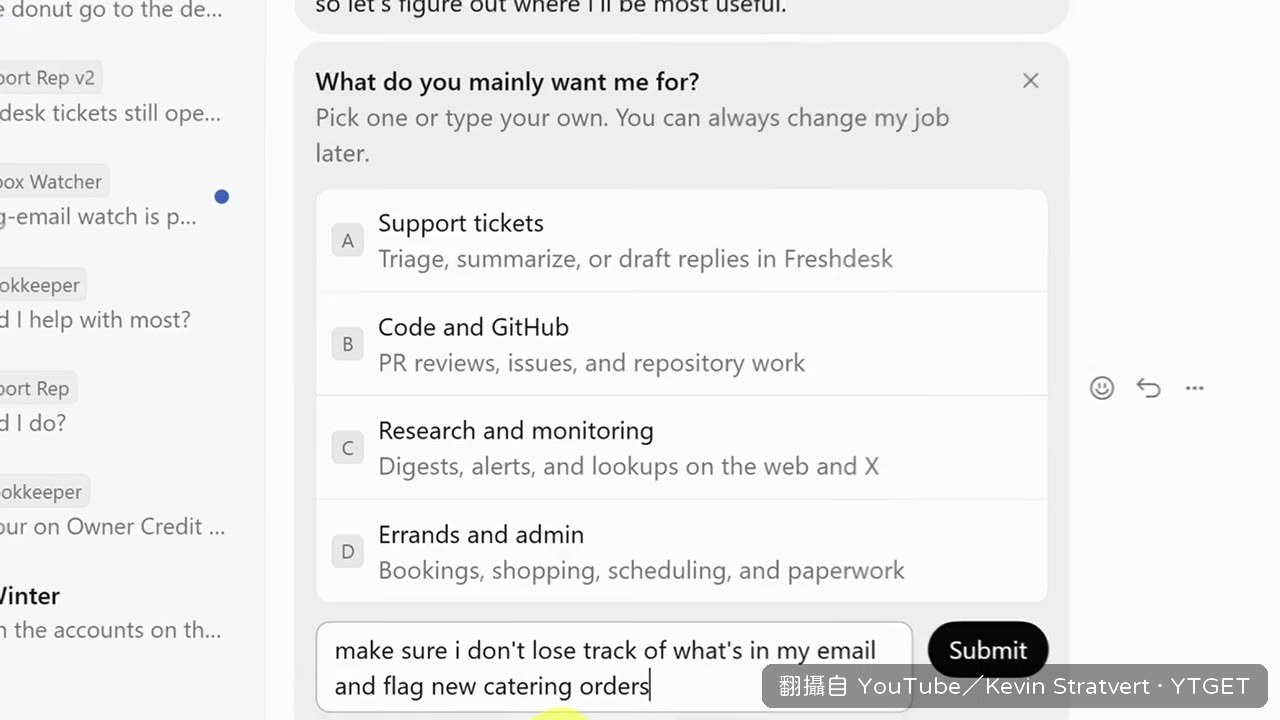Choose the Errands and admin option
Viewport: 1280px width, 720px height.
pos(682,551)
